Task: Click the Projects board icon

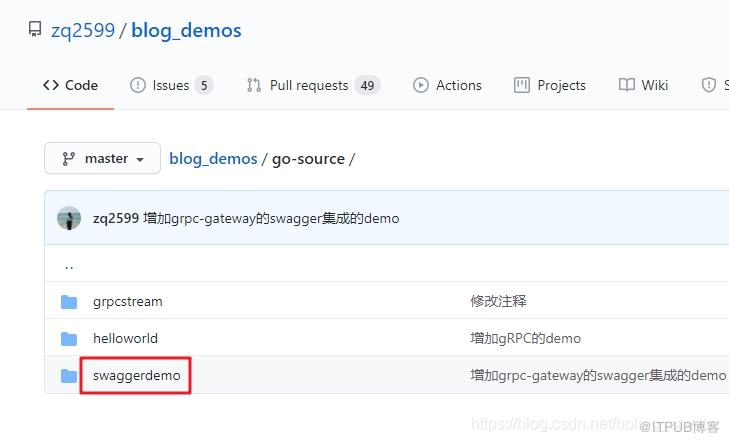Action: pyautogui.click(x=522, y=85)
